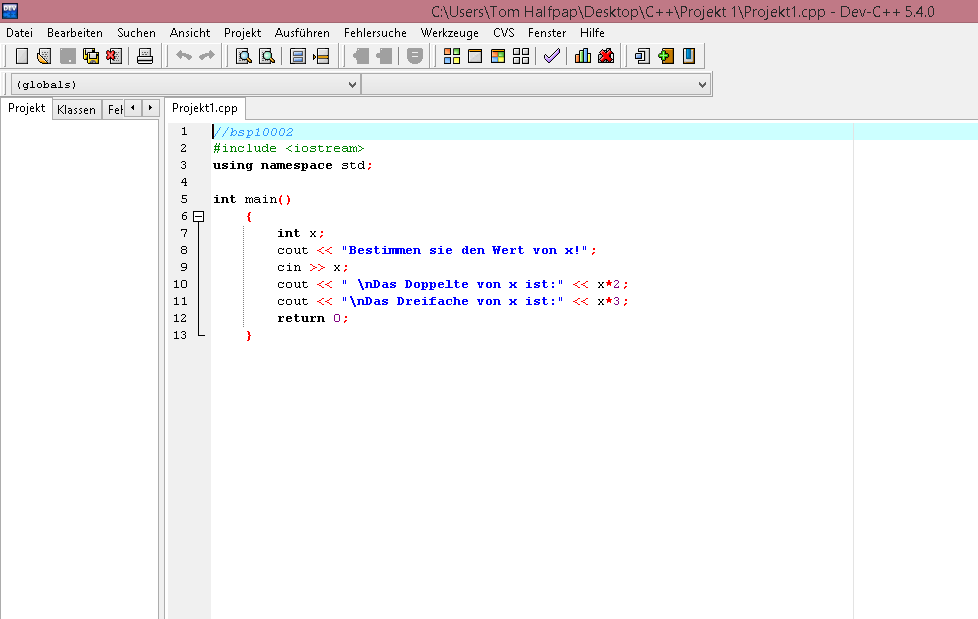Select the Projekt1.cpp editor tab

click(x=205, y=109)
